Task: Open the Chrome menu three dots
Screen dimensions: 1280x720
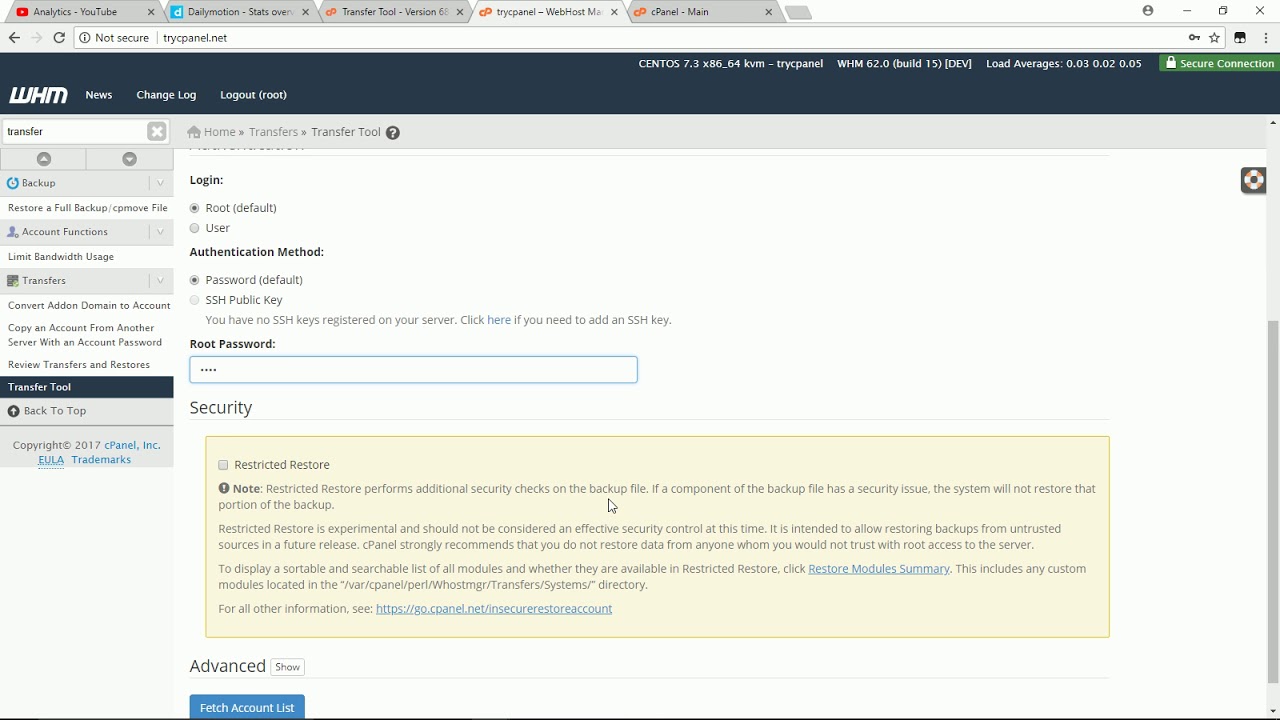Action: tap(1265, 38)
